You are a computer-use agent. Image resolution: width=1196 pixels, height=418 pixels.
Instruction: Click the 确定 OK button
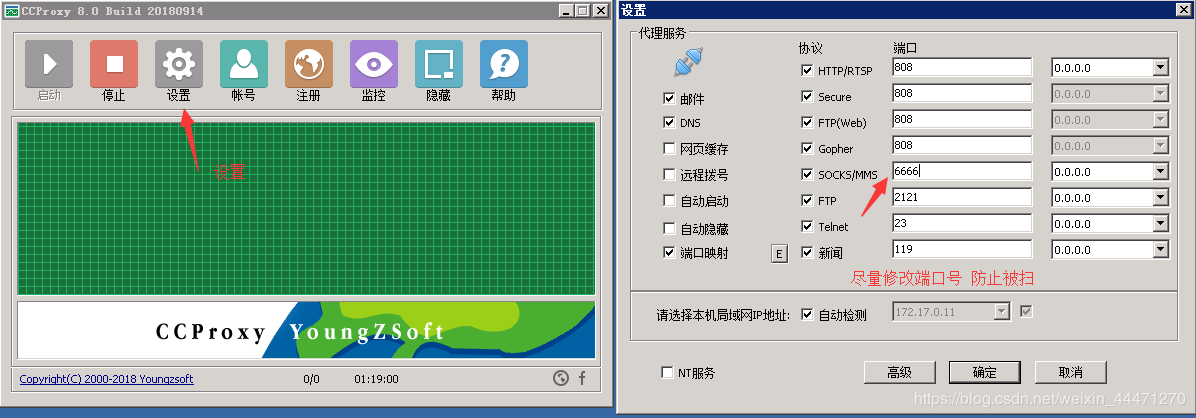(x=985, y=372)
